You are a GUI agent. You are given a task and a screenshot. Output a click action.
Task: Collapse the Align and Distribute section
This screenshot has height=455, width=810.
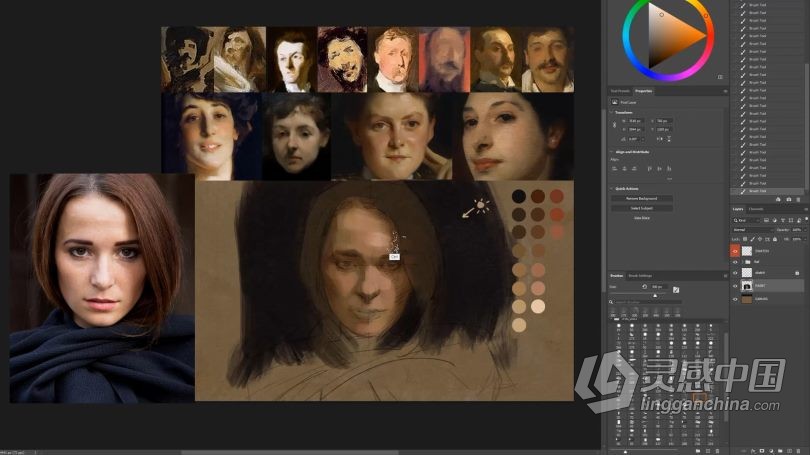tap(611, 152)
